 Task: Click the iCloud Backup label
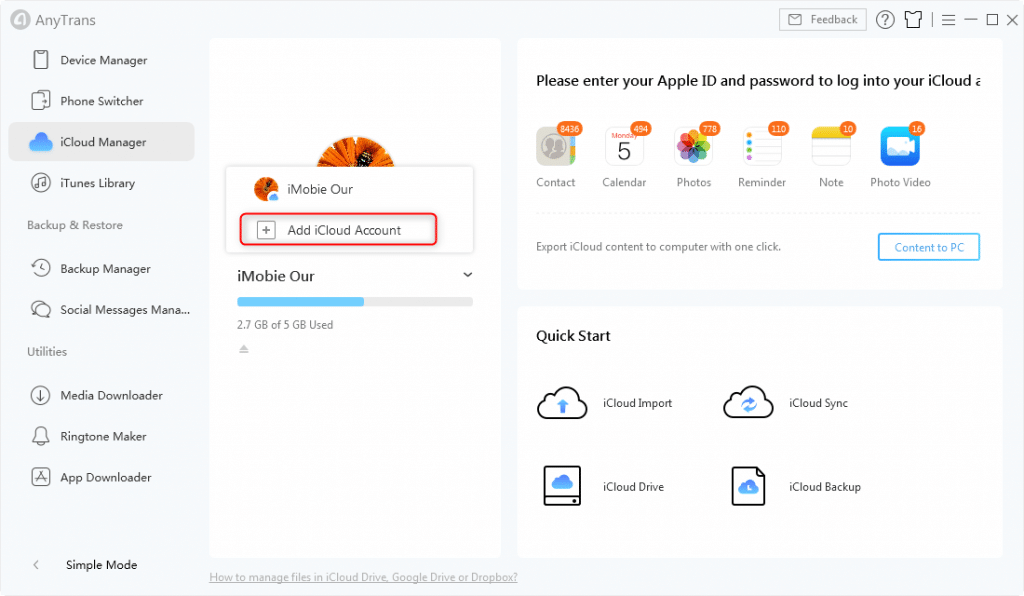click(x=825, y=486)
